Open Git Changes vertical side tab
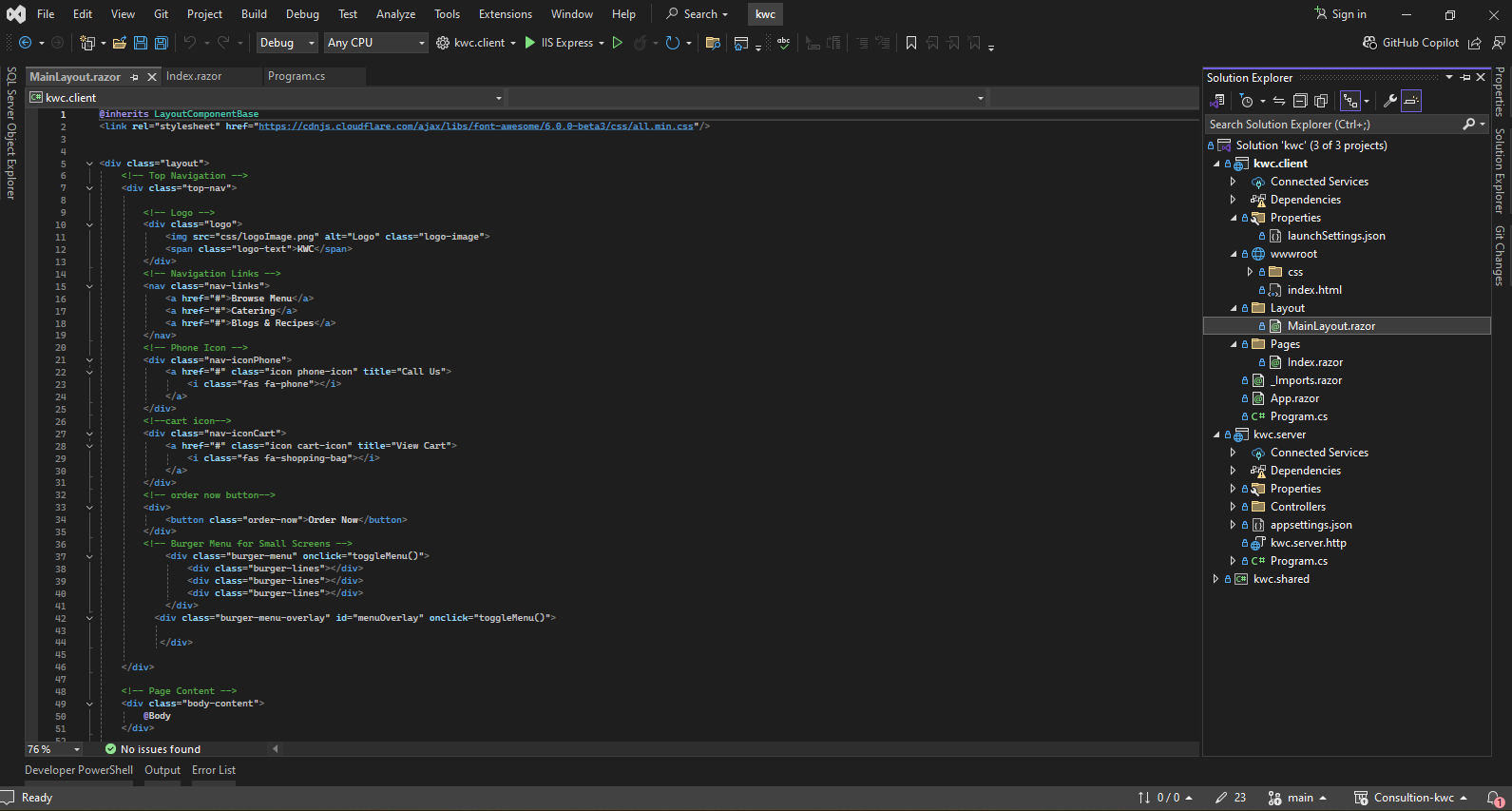 (x=1500, y=256)
